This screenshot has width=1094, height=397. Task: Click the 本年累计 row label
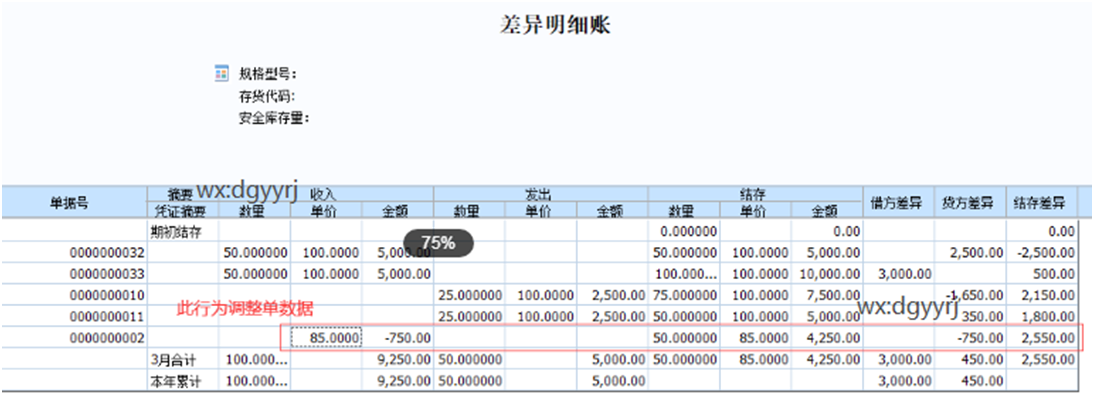coord(176,381)
